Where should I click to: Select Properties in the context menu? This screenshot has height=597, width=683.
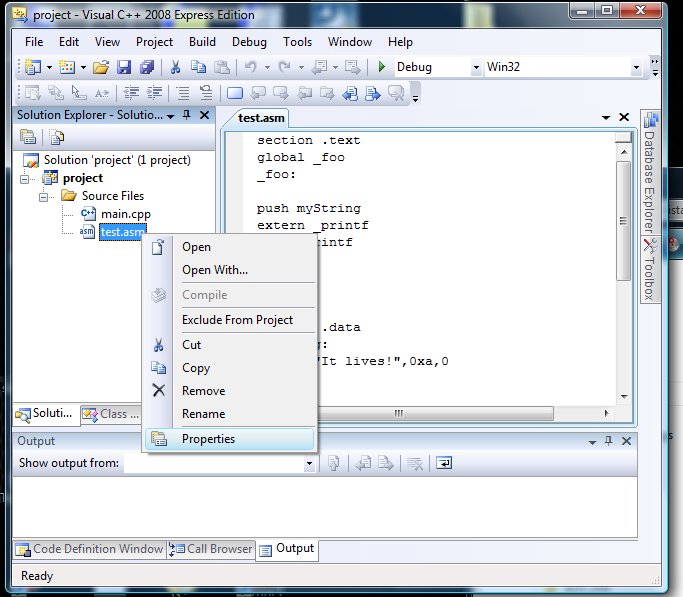[208, 438]
